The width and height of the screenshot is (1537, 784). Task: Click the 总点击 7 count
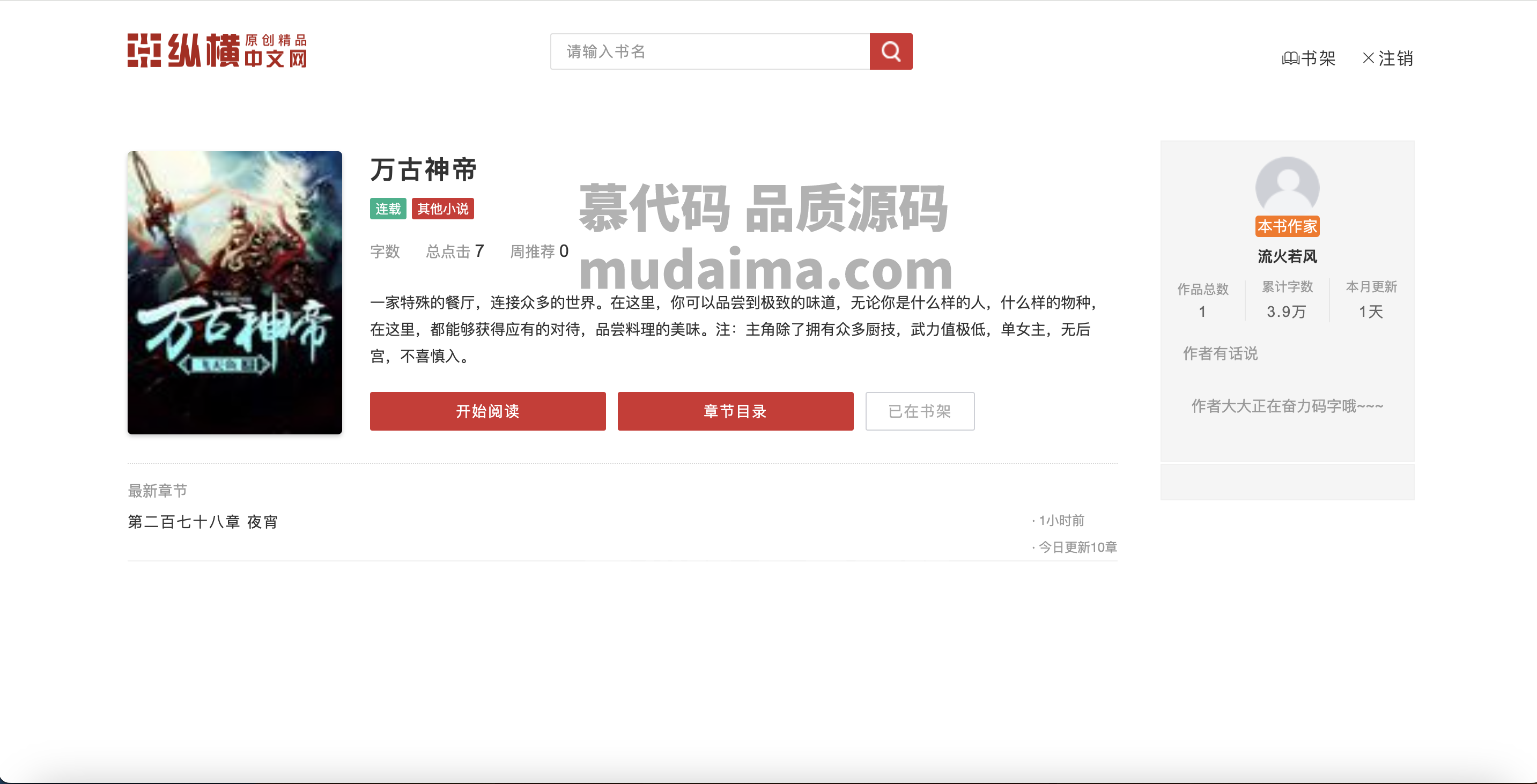tap(455, 251)
